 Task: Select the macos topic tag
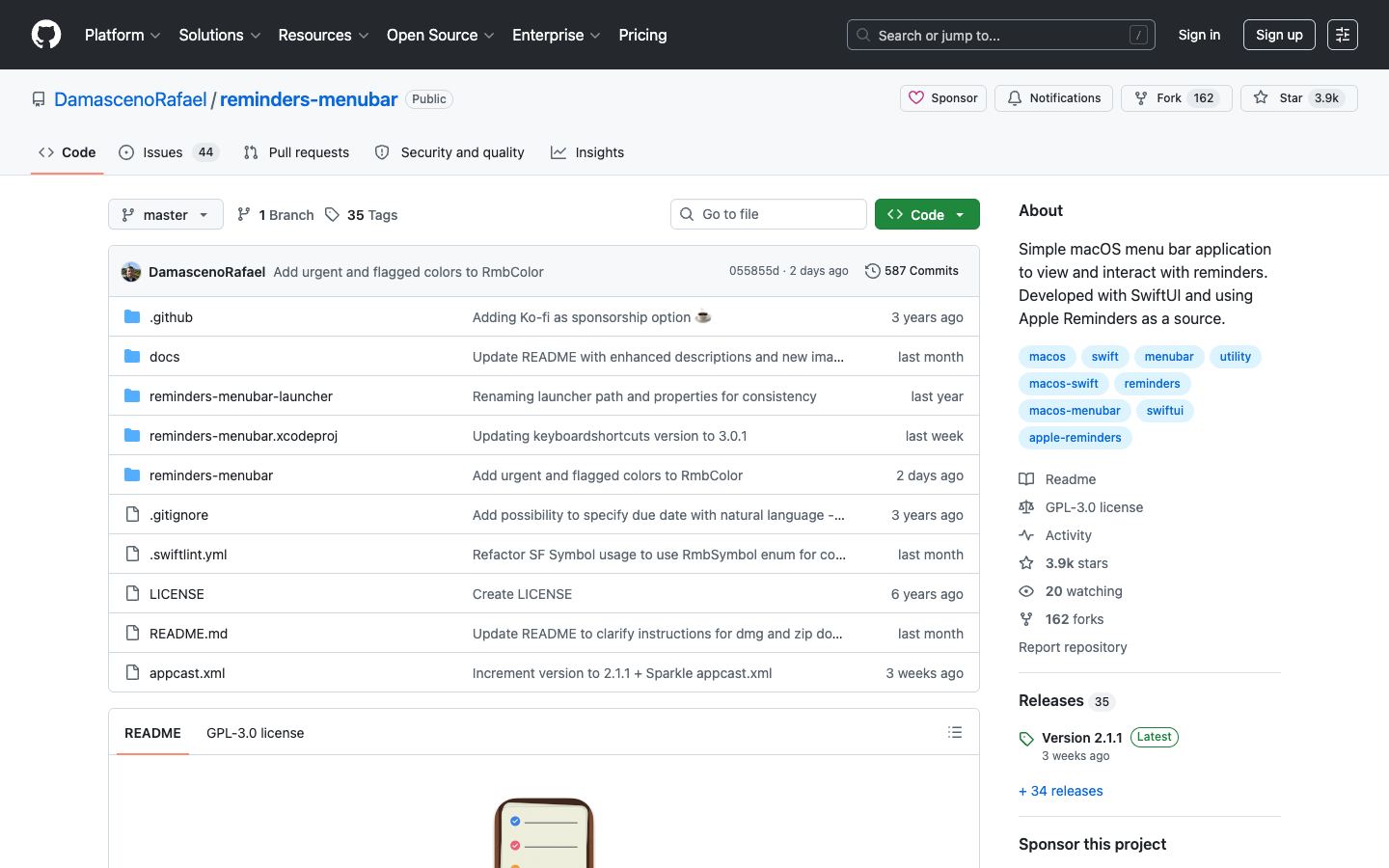click(1047, 357)
